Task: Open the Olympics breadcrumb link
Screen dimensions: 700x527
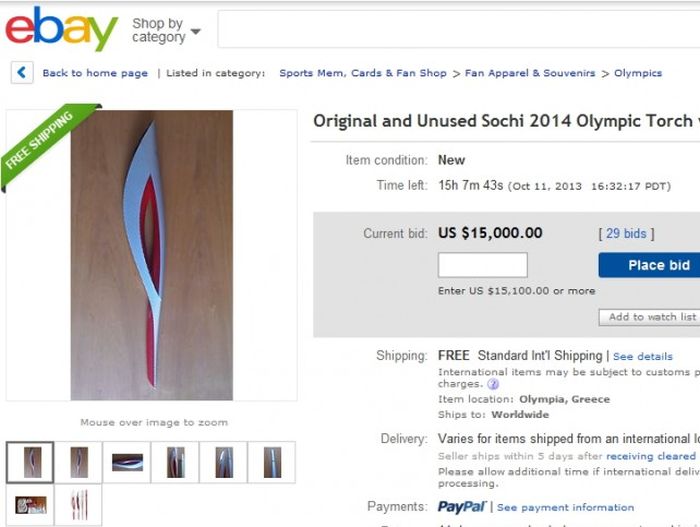Action: point(638,73)
